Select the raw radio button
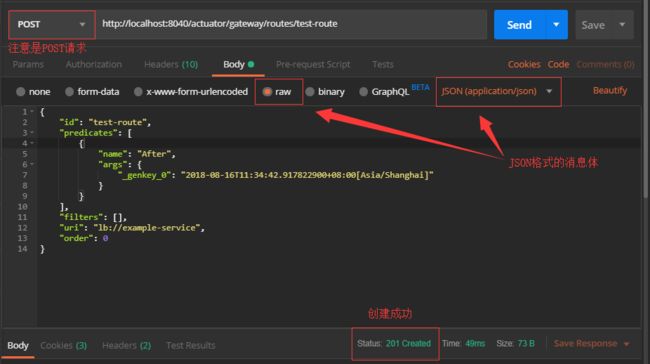The image size is (650, 364). click(x=267, y=92)
